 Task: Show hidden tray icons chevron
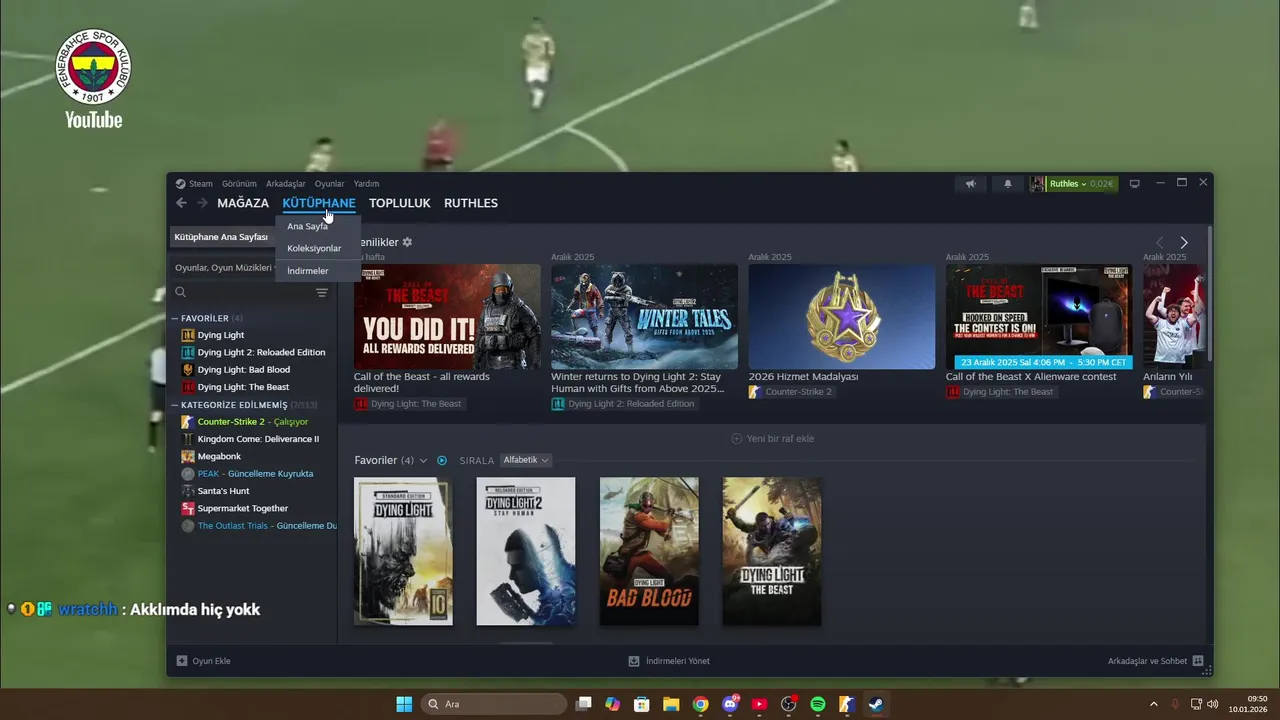point(1153,704)
